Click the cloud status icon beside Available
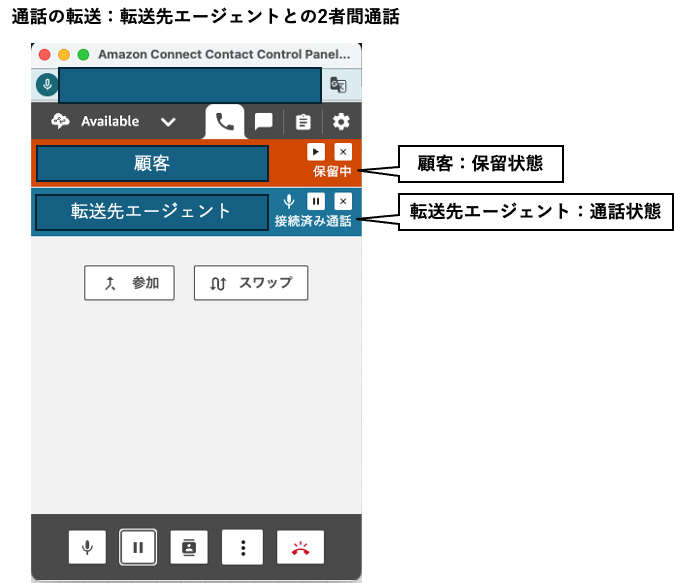The height and width of the screenshot is (583, 674). tap(60, 121)
